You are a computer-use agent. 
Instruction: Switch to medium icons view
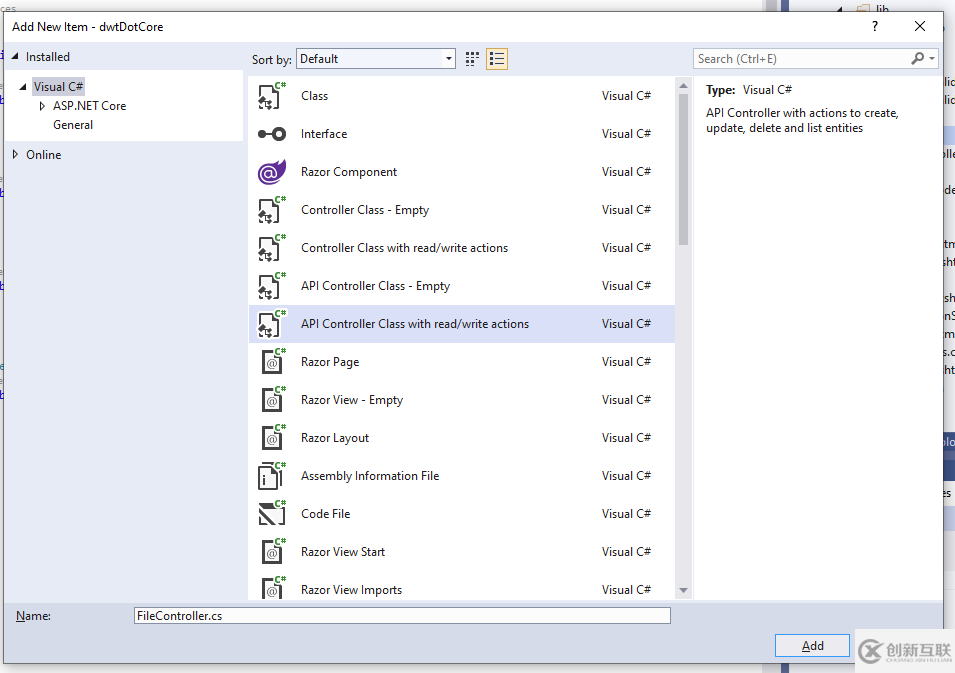pos(472,59)
